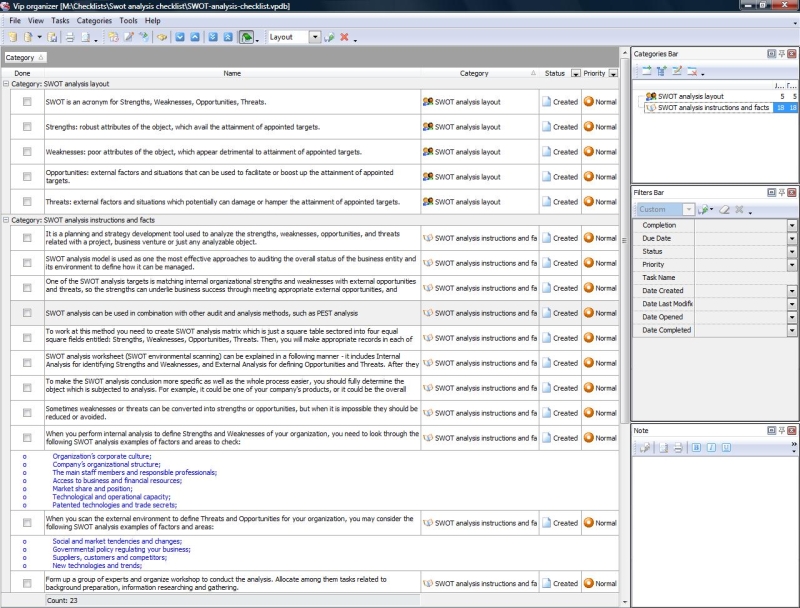The width and height of the screenshot is (800, 608).
Task: Click the apply filter icon in Filters Bar
Action: 703,210
